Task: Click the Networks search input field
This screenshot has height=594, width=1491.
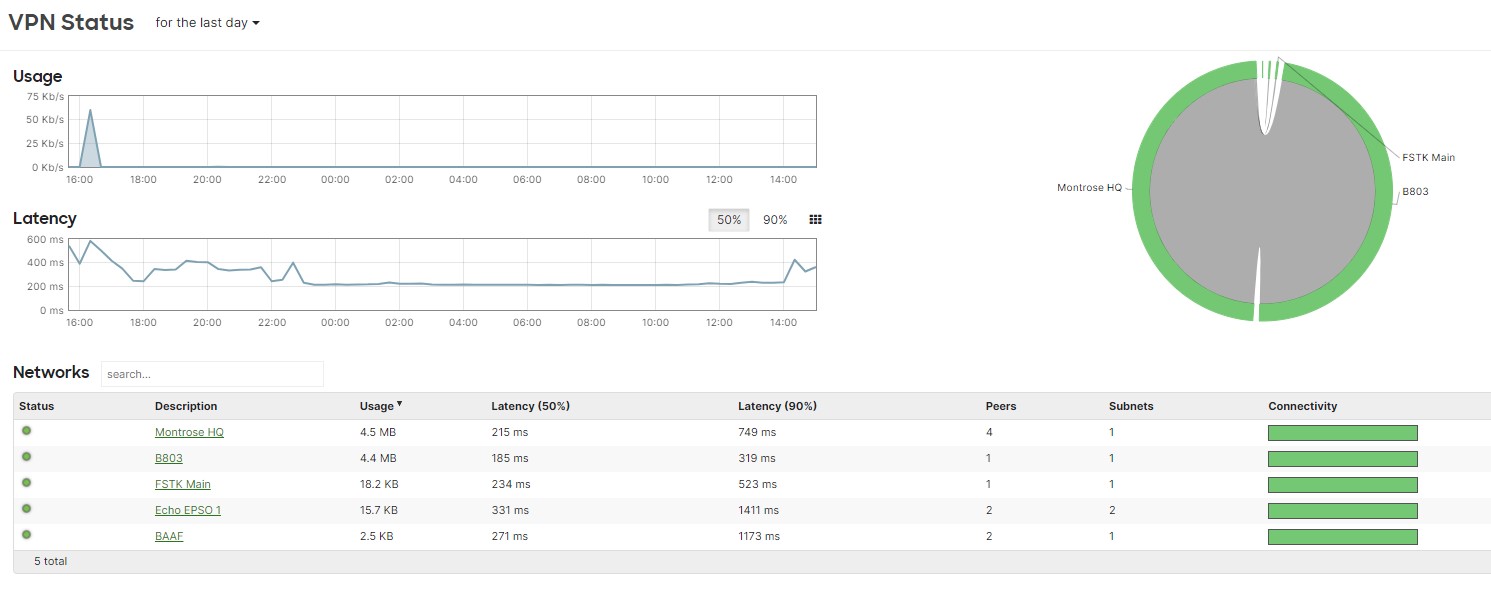Action: pos(212,374)
